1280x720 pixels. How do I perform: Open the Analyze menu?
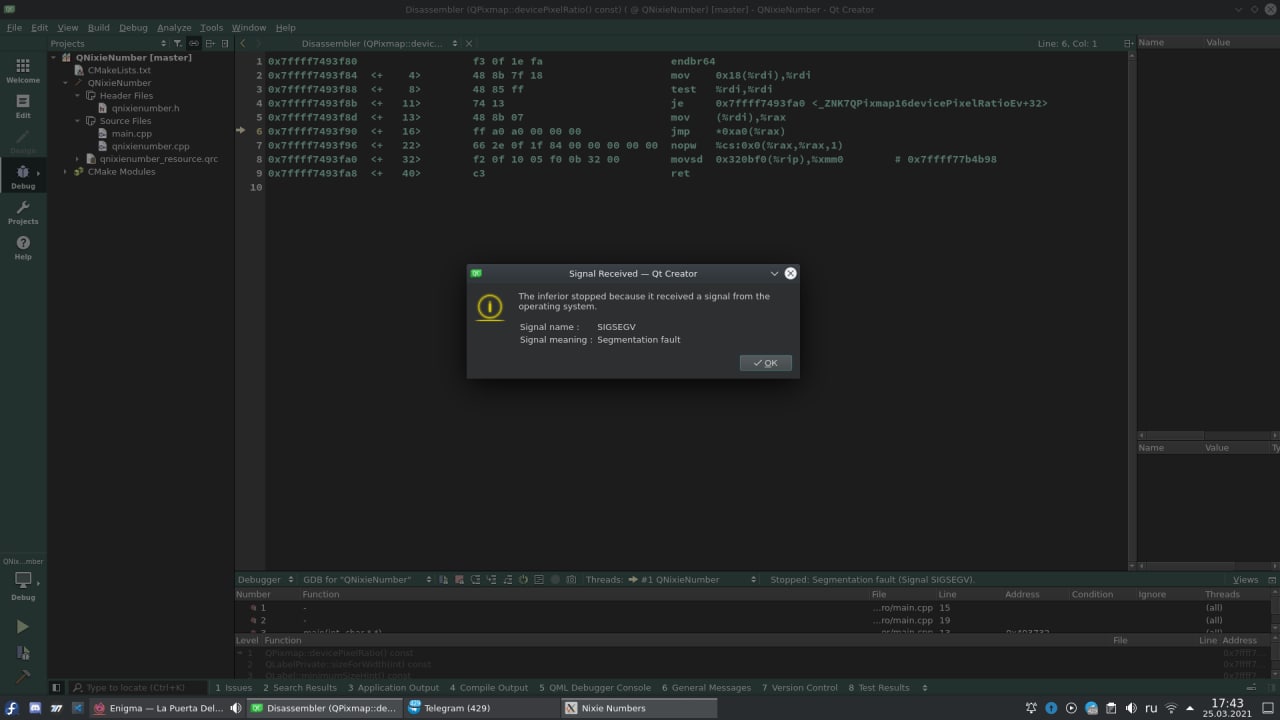pyautogui.click(x=174, y=28)
